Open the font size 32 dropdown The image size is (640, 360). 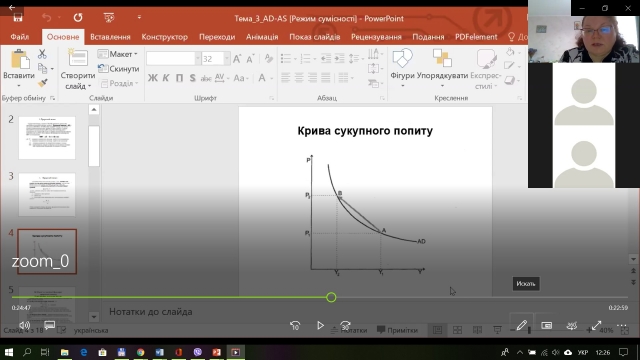(x=227, y=59)
